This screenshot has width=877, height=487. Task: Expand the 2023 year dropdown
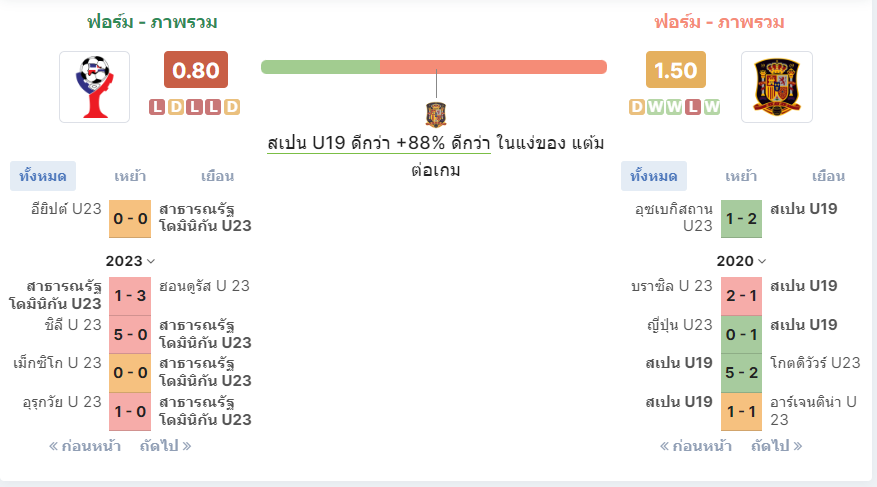pyautogui.click(x=130, y=261)
